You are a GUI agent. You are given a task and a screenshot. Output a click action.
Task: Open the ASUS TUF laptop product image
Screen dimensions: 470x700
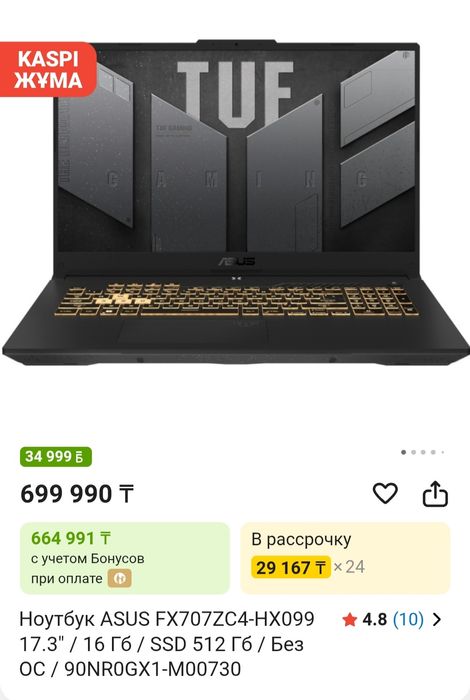coord(235,203)
